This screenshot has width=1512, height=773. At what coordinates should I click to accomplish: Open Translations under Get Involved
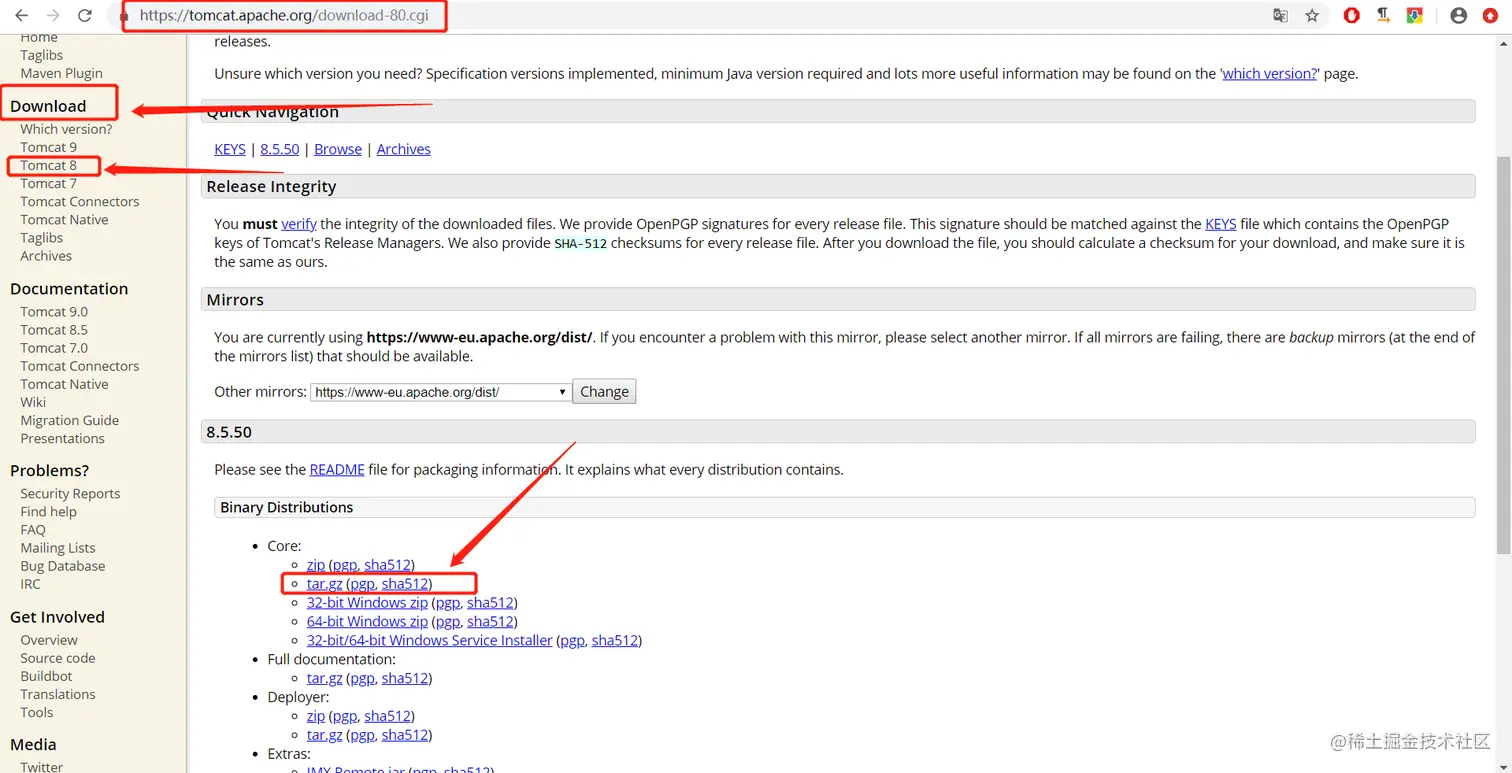[x=58, y=694]
